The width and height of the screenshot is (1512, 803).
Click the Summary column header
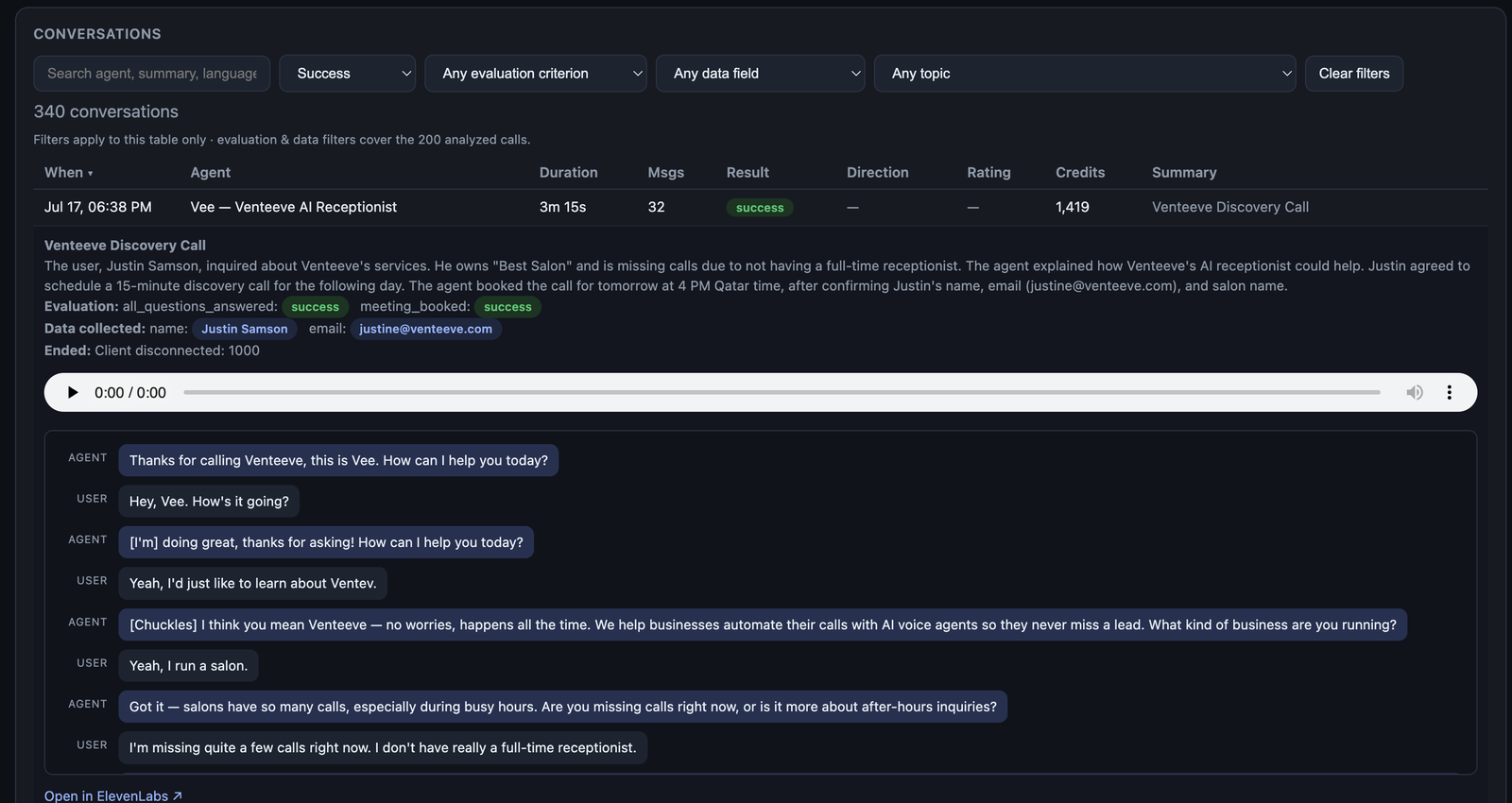point(1184,172)
